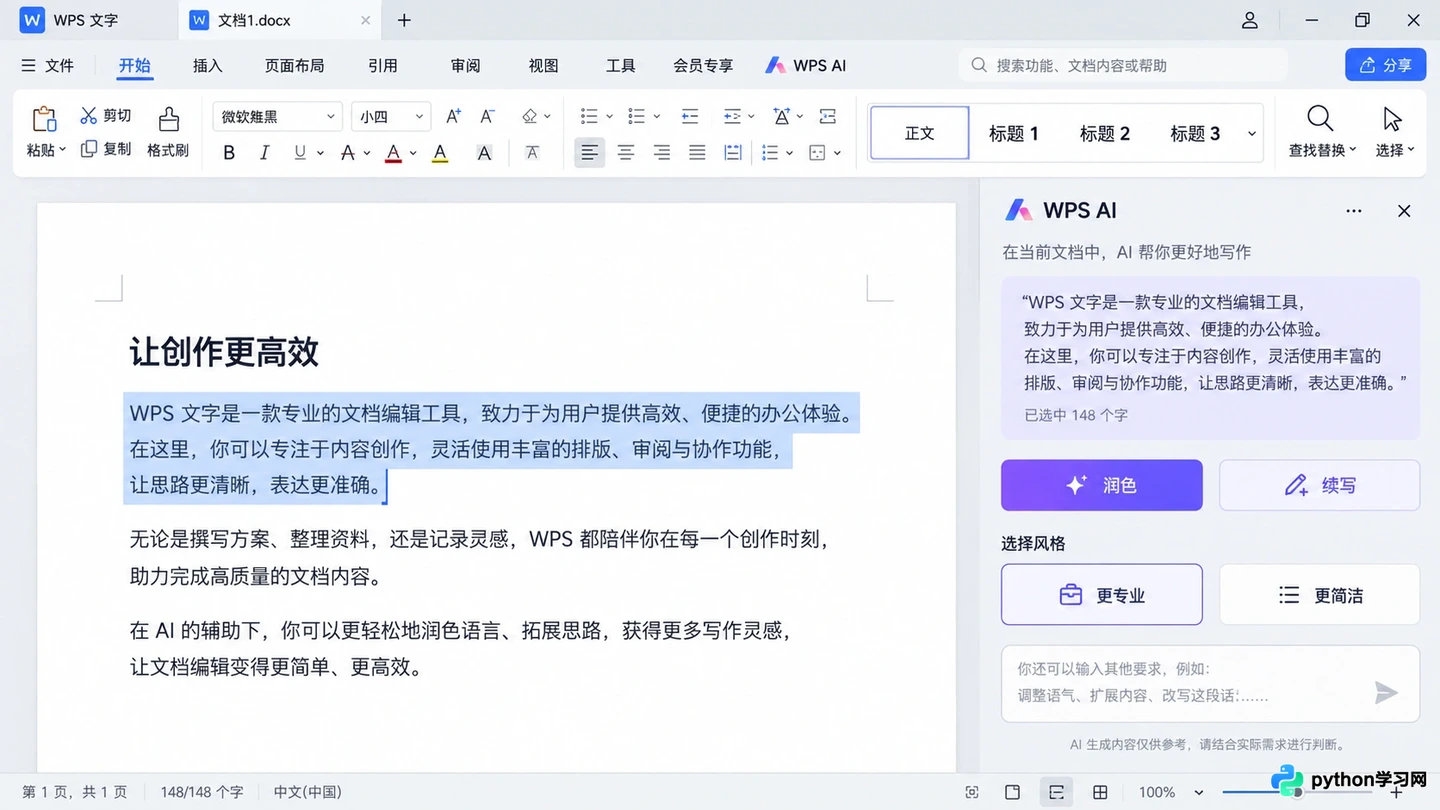
Task: Open the 插入 ribbon tab
Action: 207,65
